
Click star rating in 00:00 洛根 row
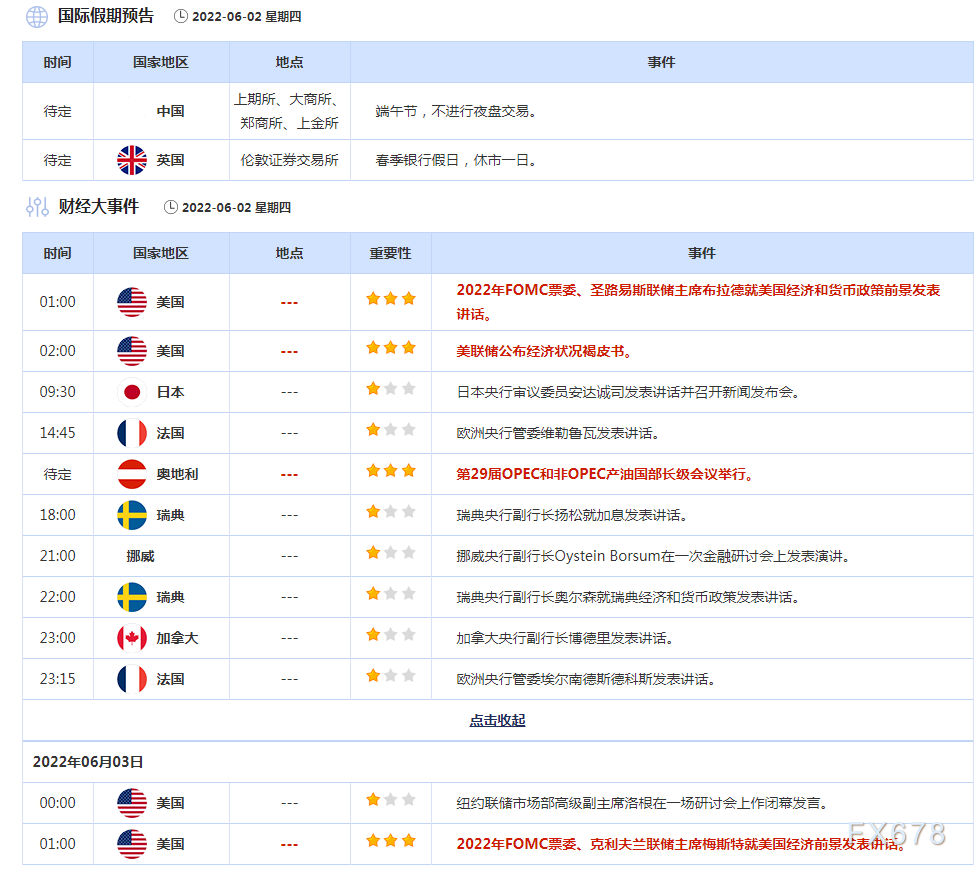pyautogui.click(x=391, y=800)
